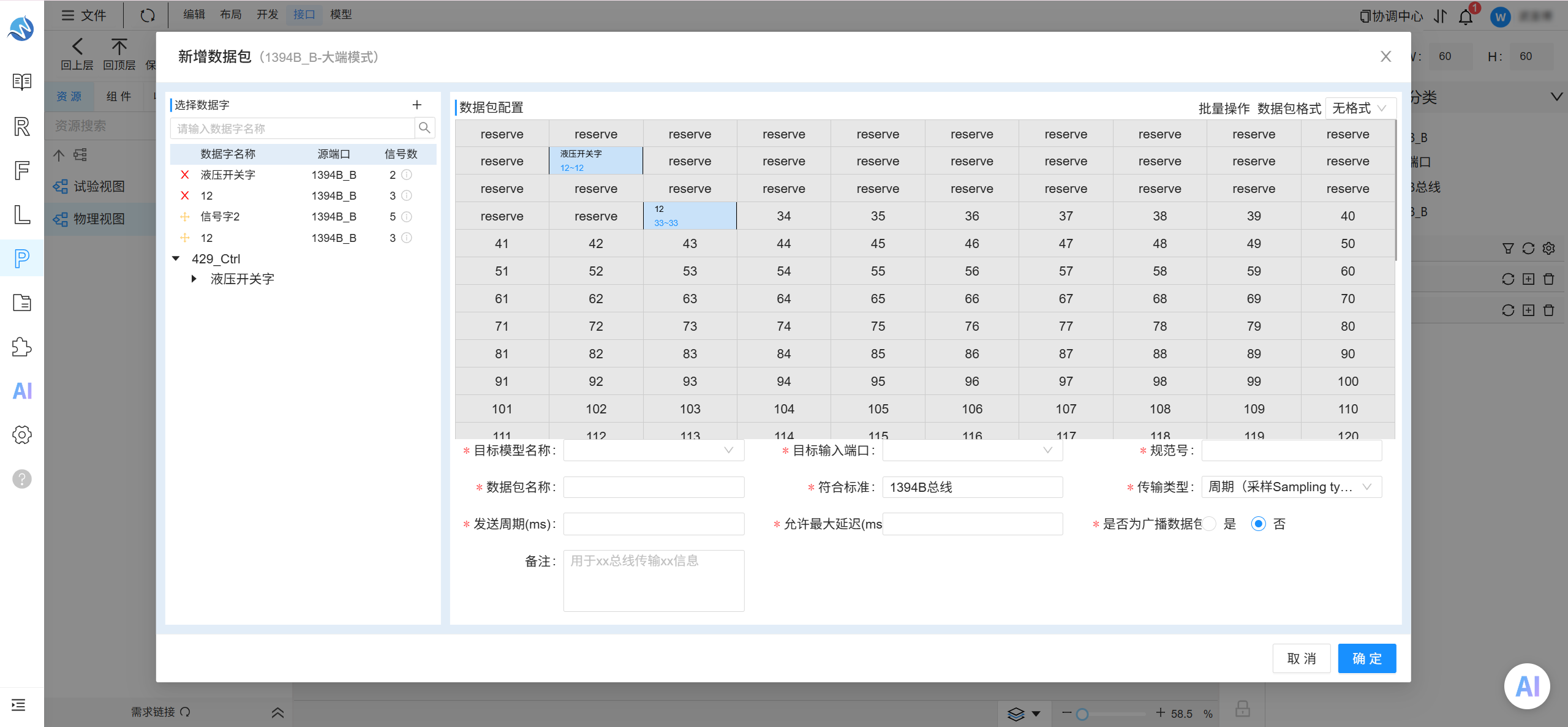The height and width of the screenshot is (727, 1568).
Task: Click the 数据包名称 input field
Action: 654,487
